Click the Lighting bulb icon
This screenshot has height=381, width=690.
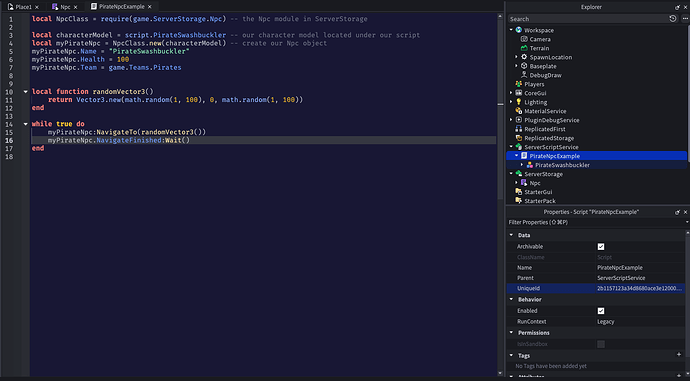pos(519,102)
